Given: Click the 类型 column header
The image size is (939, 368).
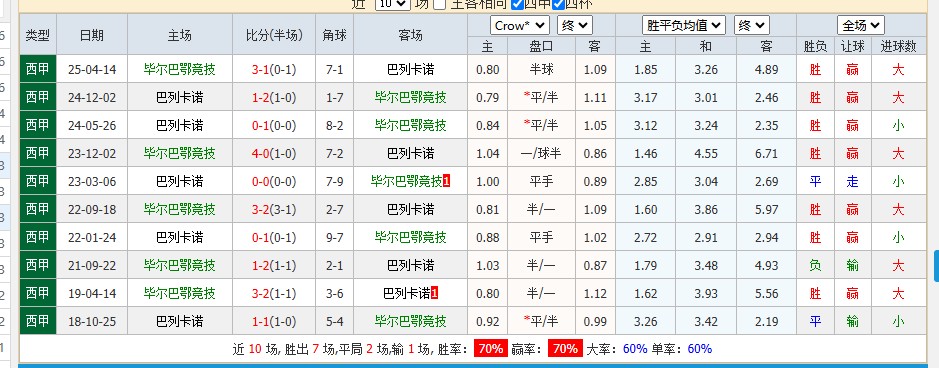Looking at the screenshot, I should pyautogui.click(x=38, y=35).
